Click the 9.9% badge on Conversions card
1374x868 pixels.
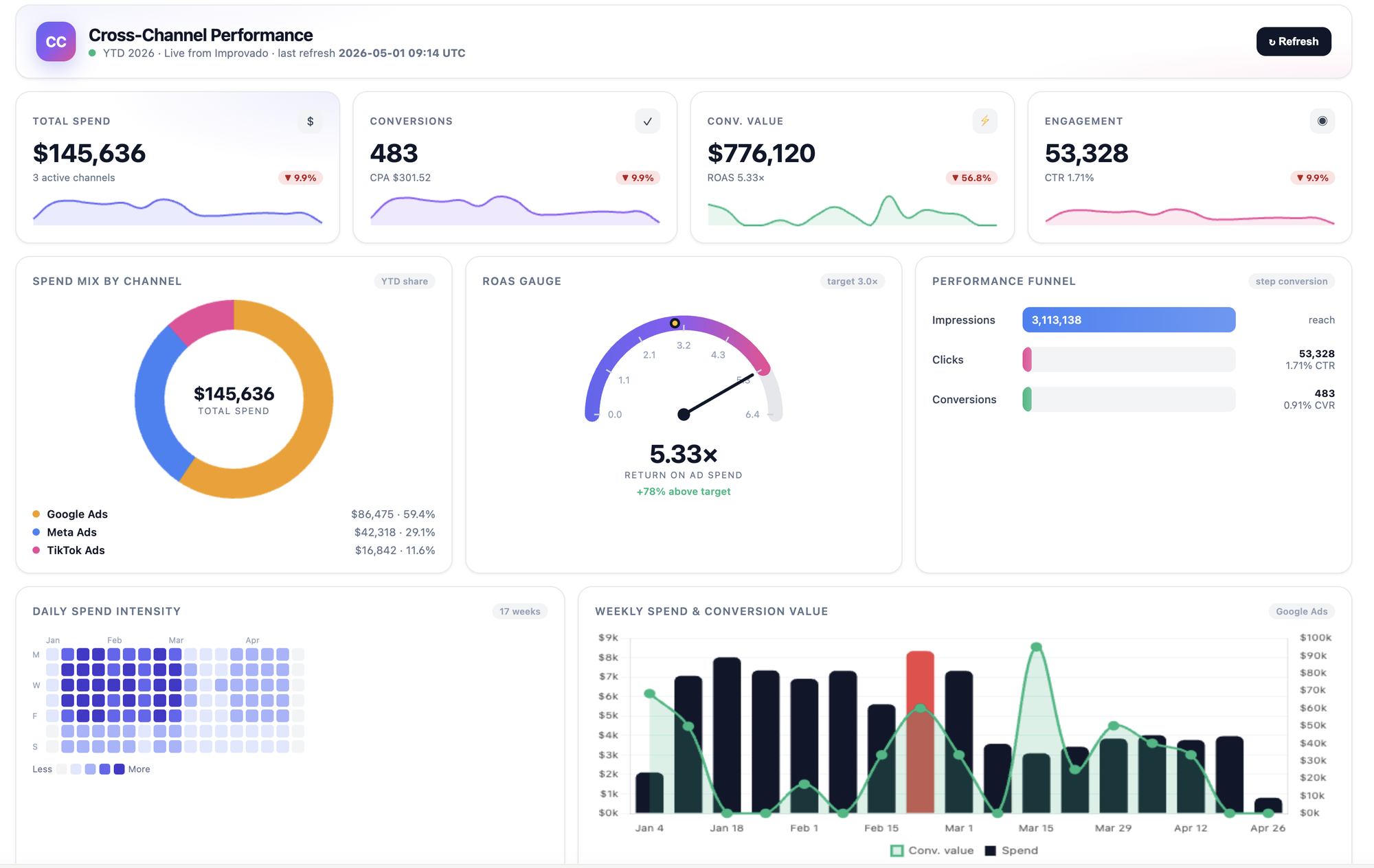tap(638, 178)
